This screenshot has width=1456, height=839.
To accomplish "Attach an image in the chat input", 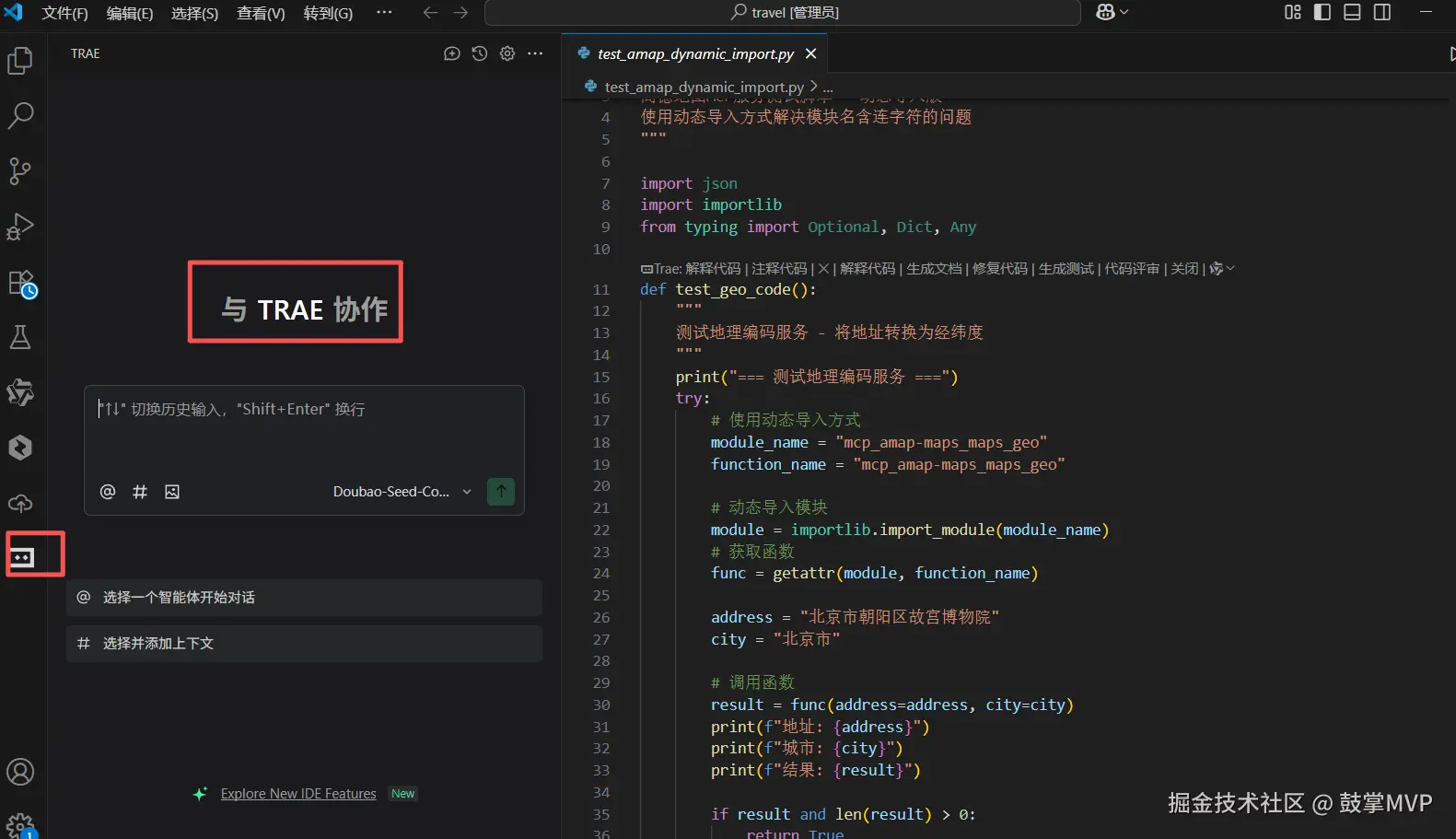I will pos(172,492).
